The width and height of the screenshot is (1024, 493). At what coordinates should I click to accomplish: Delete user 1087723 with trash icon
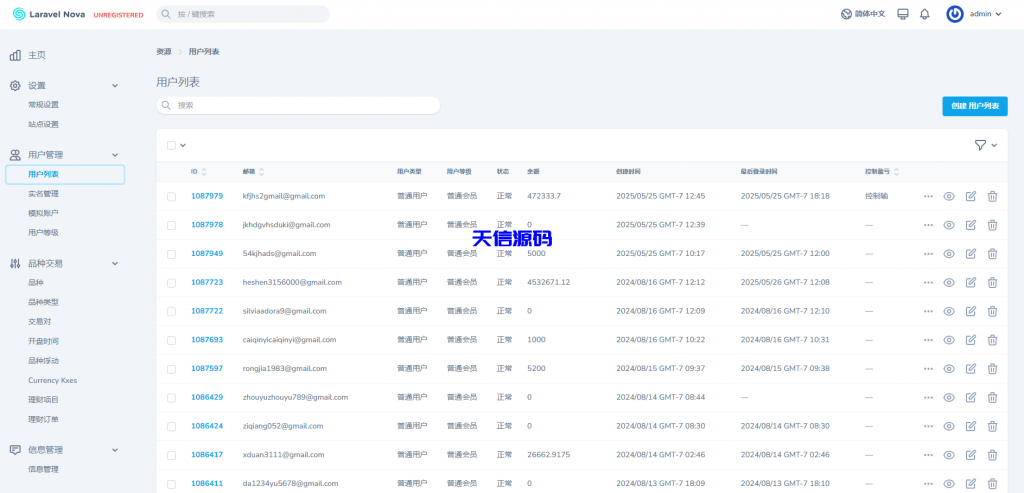993,282
